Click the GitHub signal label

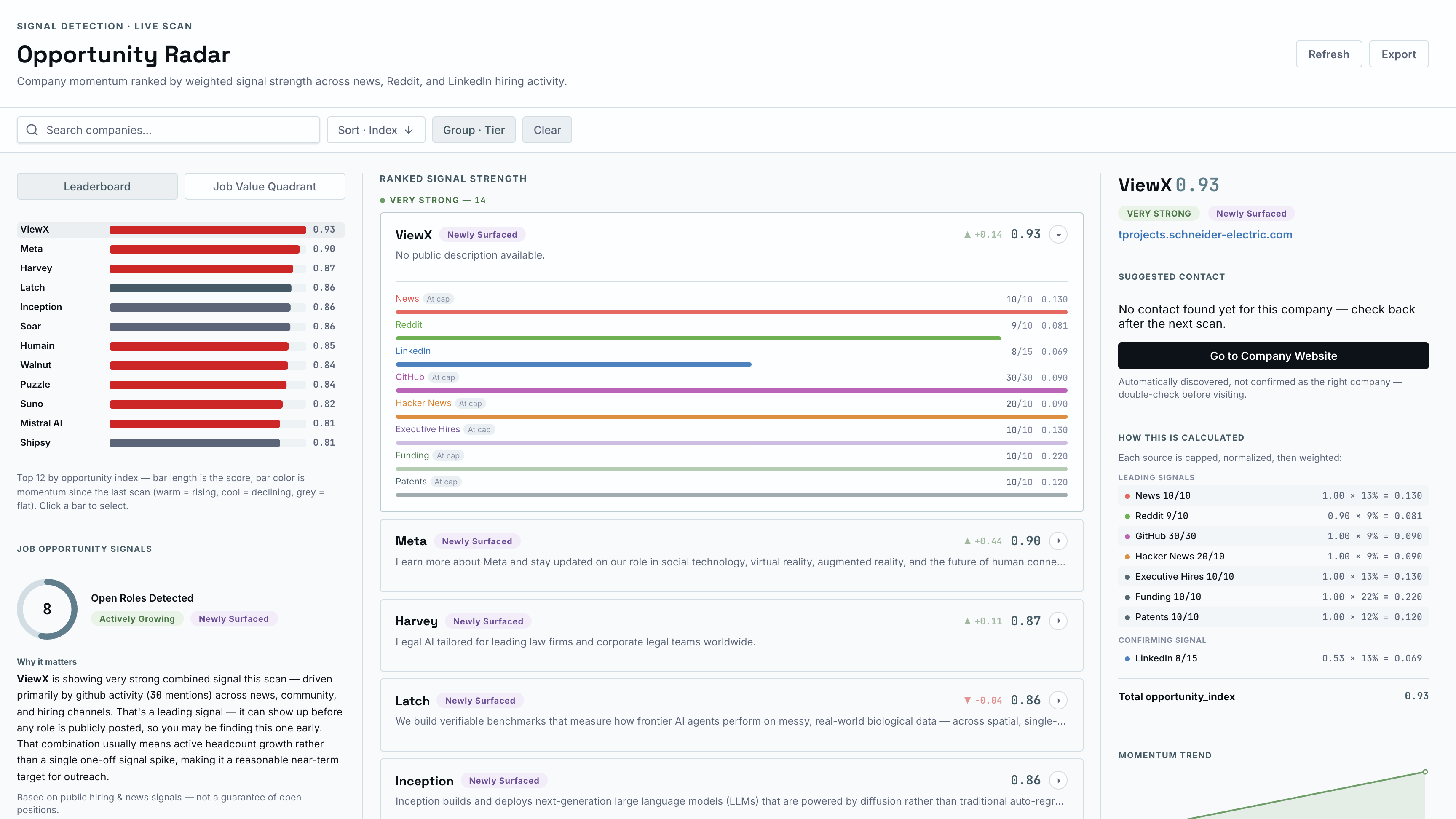pos(410,377)
